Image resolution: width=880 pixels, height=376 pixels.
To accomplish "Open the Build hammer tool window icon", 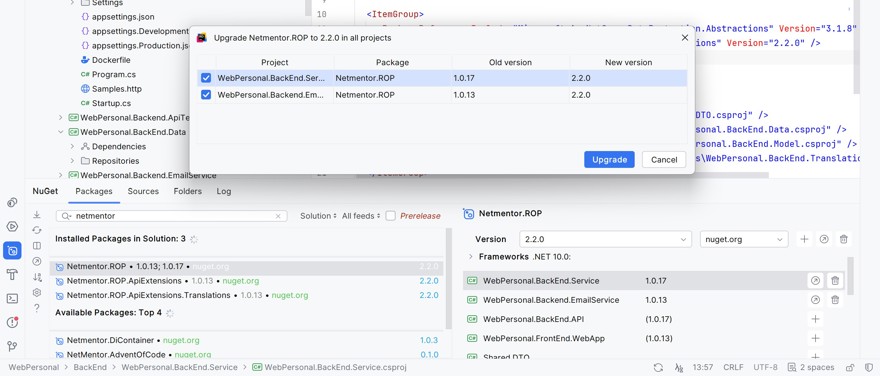I will pyautogui.click(x=12, y=274).
